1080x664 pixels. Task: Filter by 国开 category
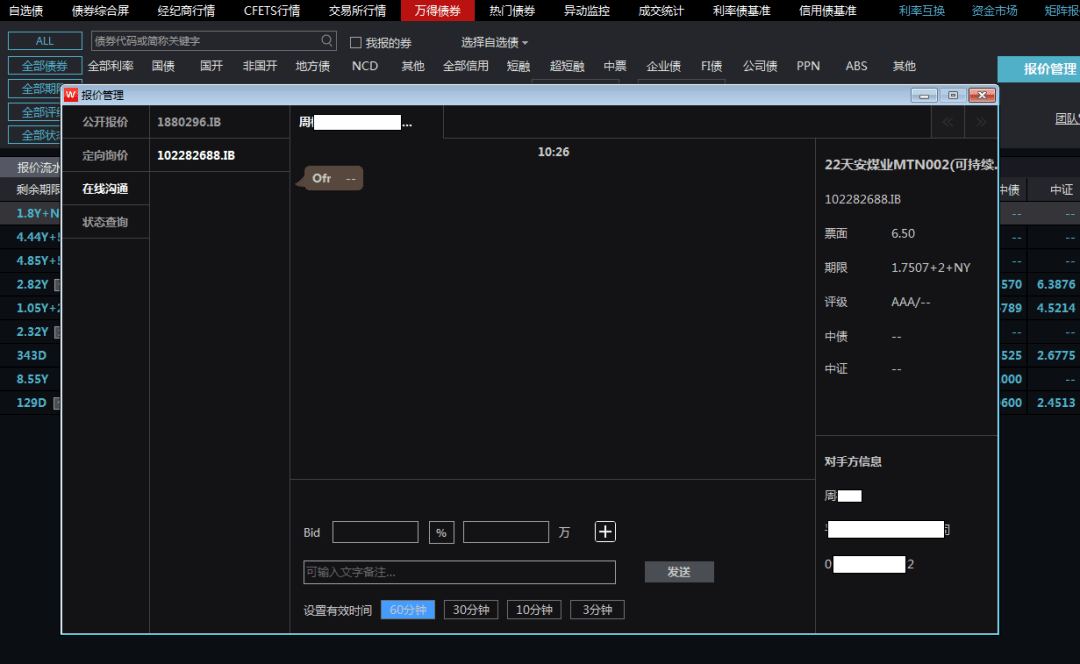[x=211, y=66]
